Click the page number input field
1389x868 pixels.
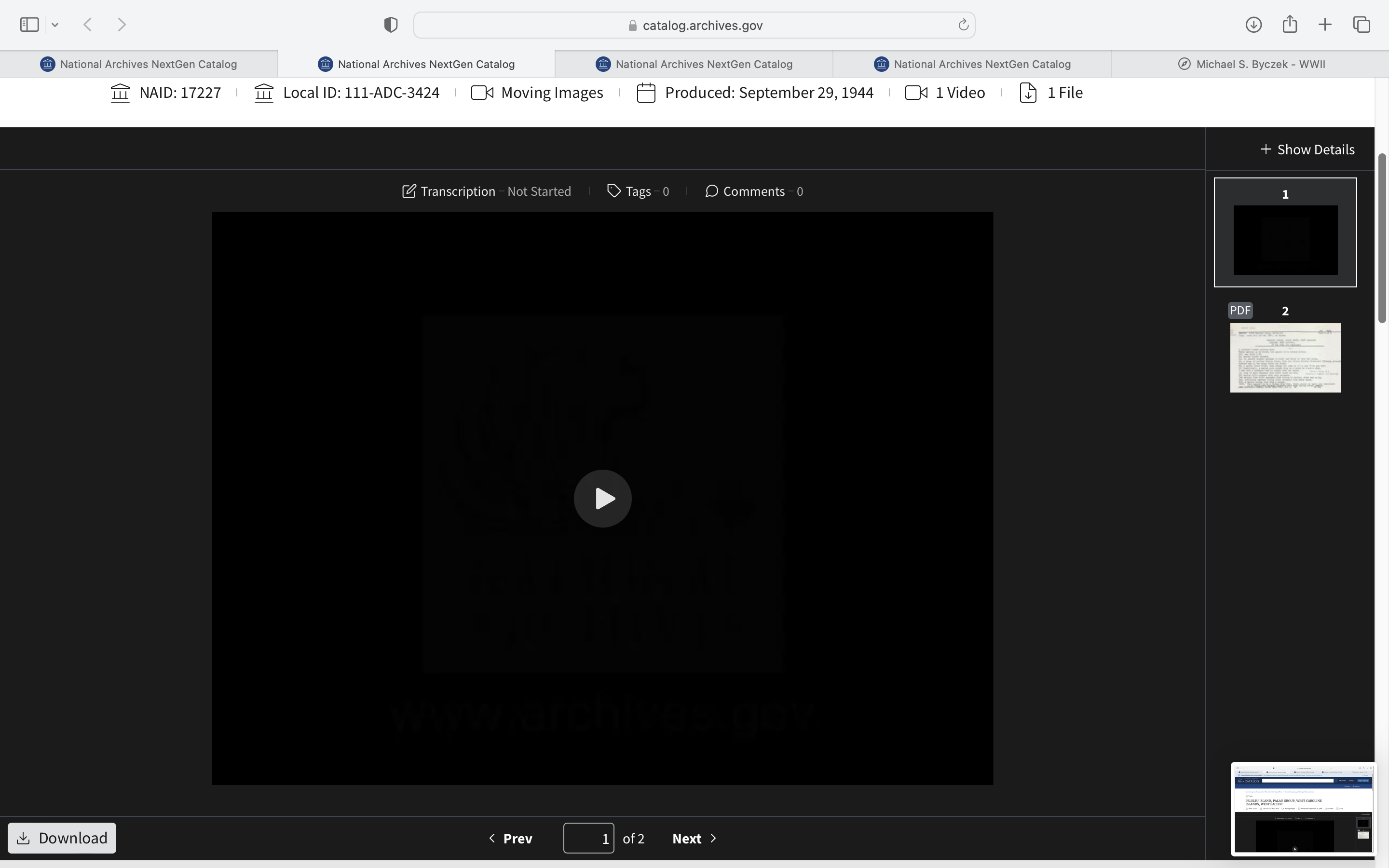[x=588, y=838]
